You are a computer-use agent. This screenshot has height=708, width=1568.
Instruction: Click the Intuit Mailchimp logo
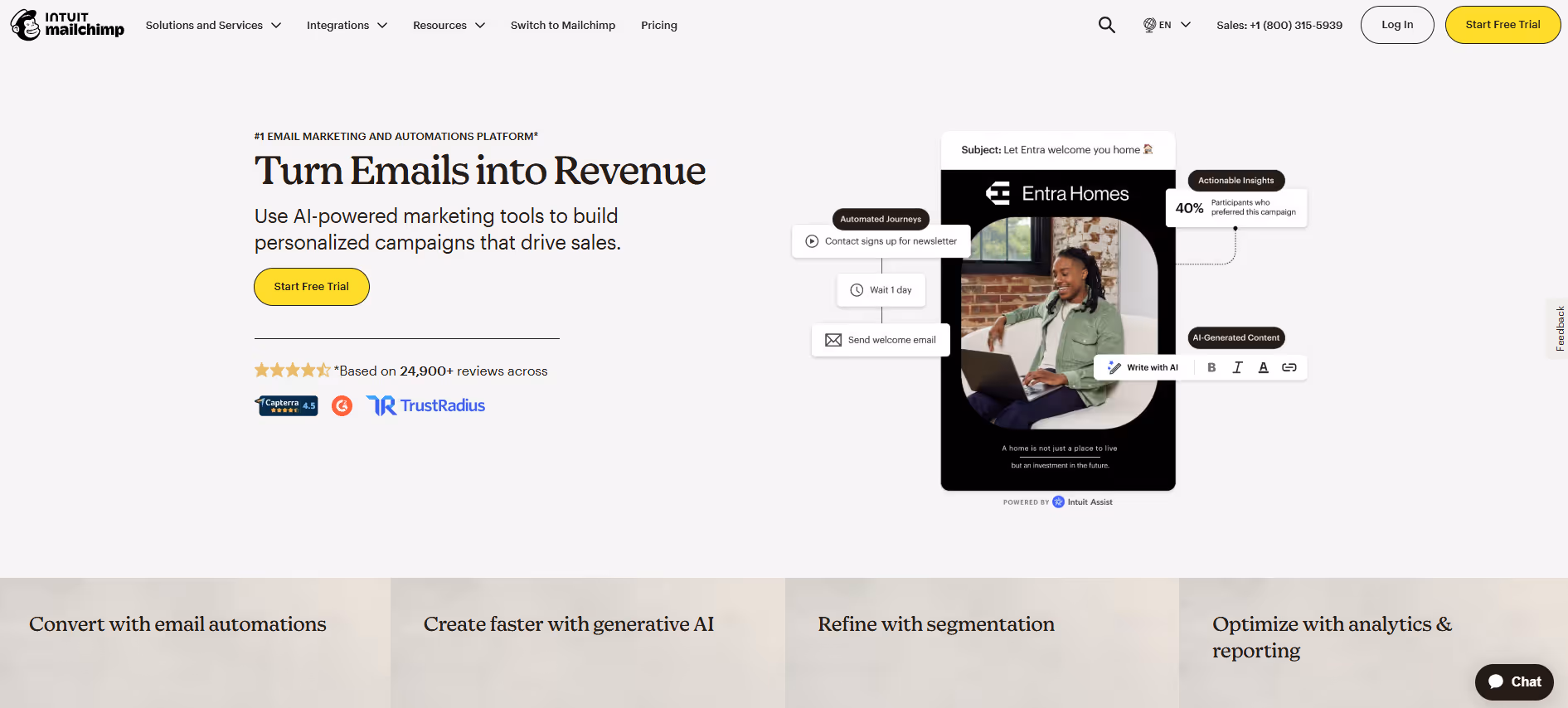(x=67, y=25)
